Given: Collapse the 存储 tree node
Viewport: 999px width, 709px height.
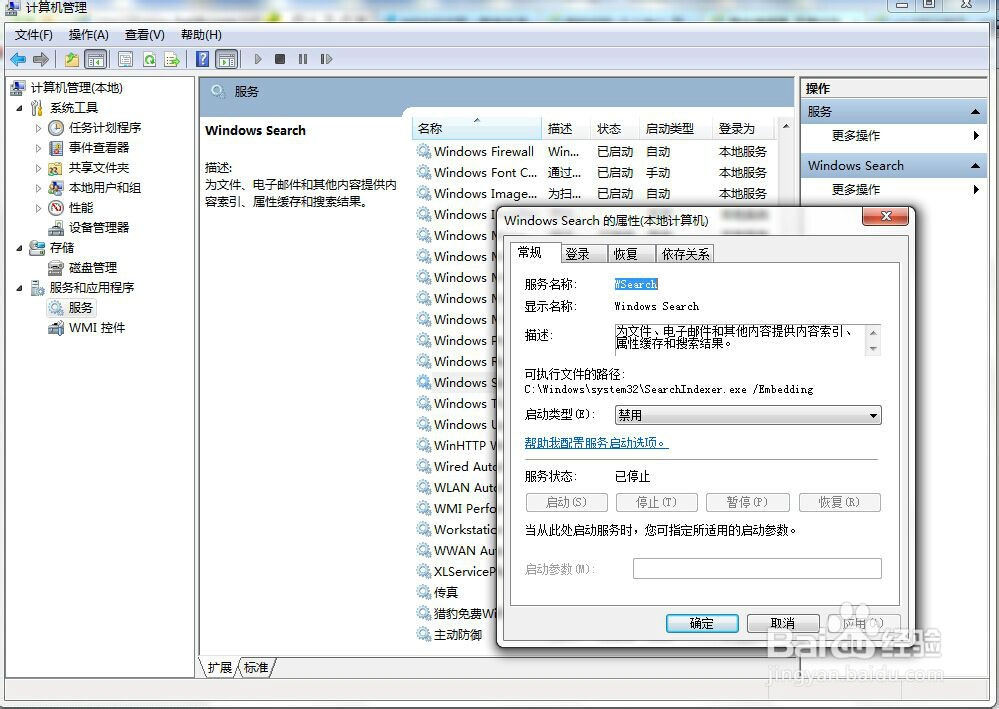Looking at the screenshot, I should point(19,248).
